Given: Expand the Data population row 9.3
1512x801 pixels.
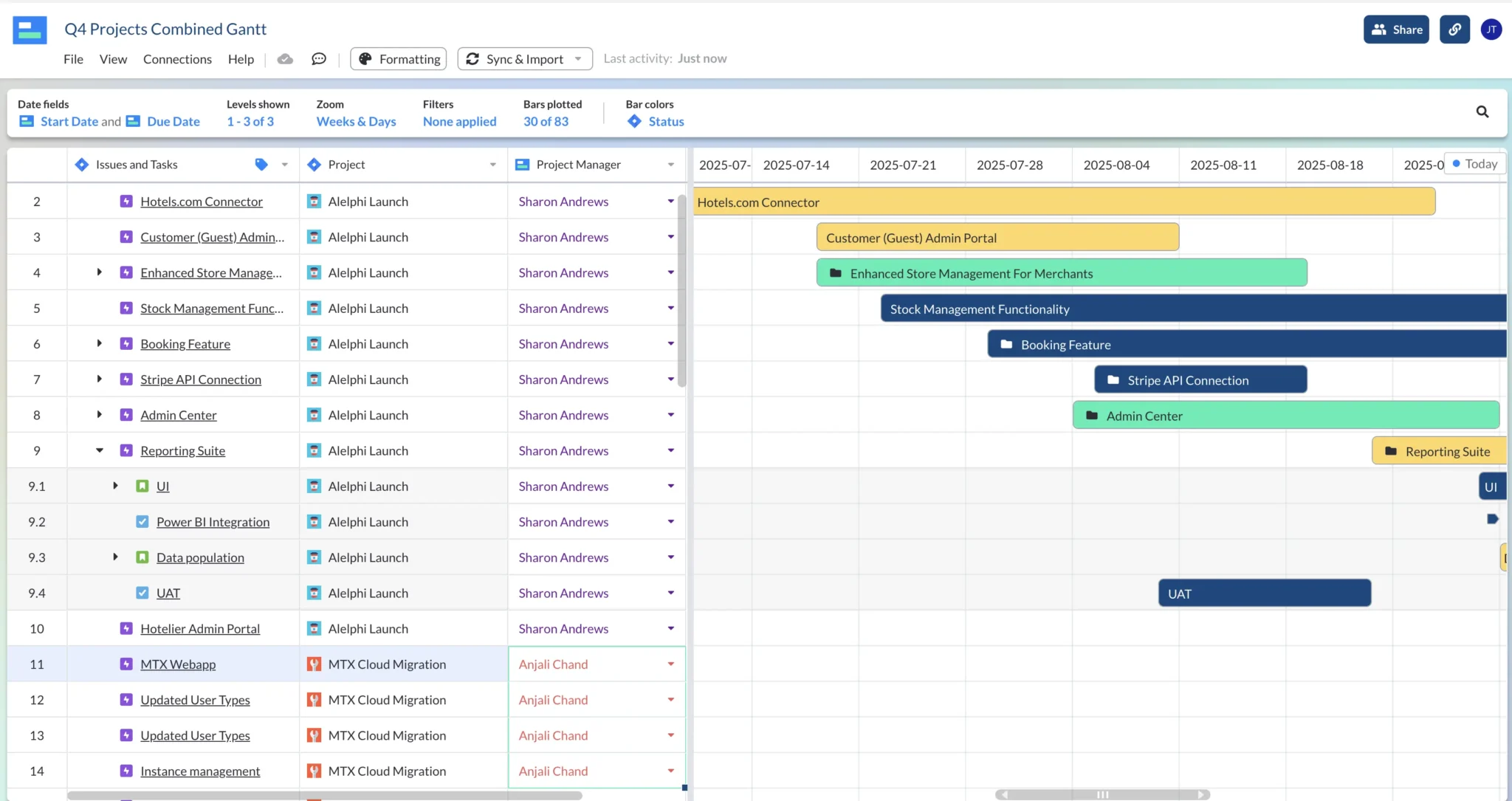Looking at the screenshot, I should (114, 557).
